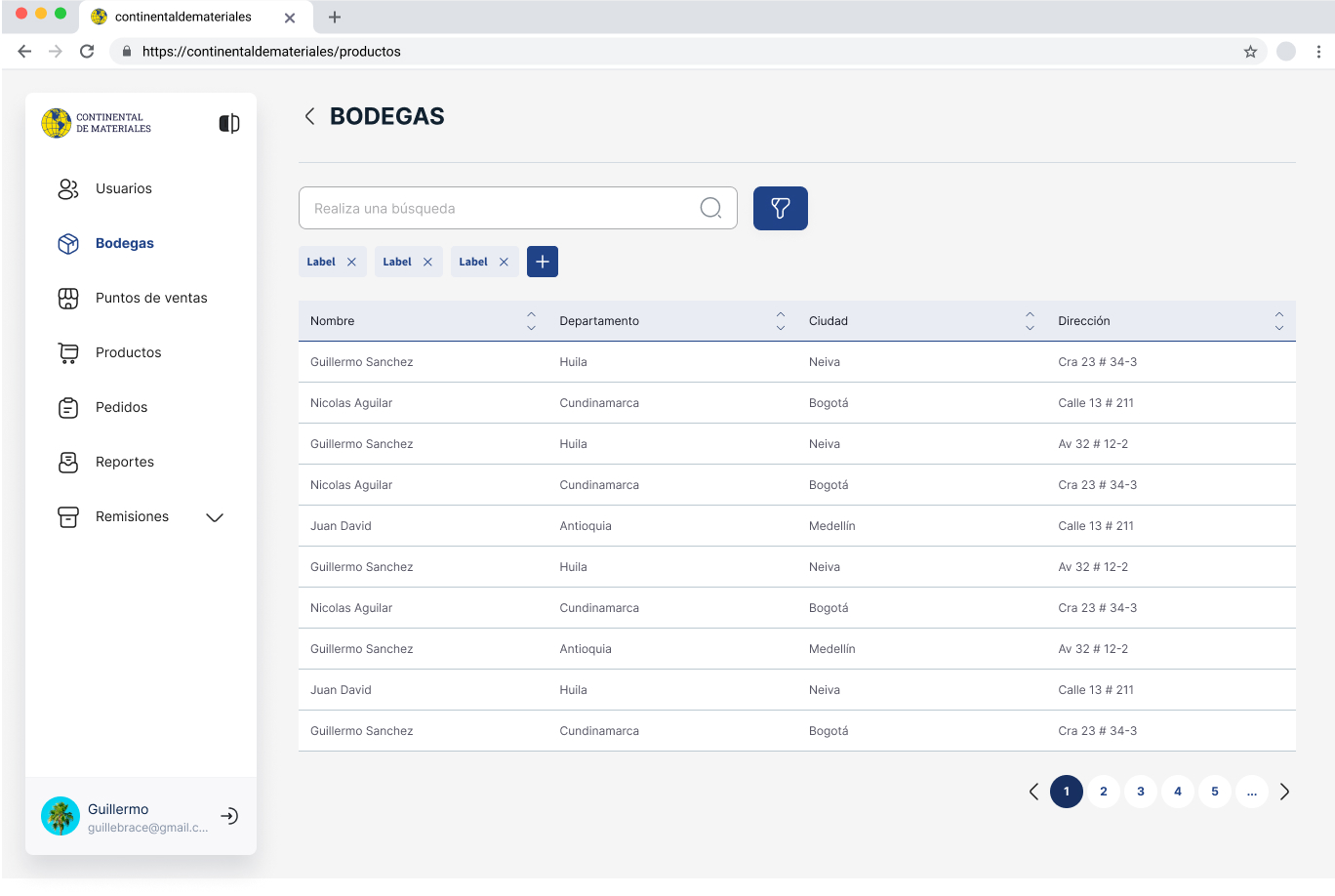Sort table by Departamento column
Image resolution: width=1335 pixels, height=896 pixels.
point(780,321)
